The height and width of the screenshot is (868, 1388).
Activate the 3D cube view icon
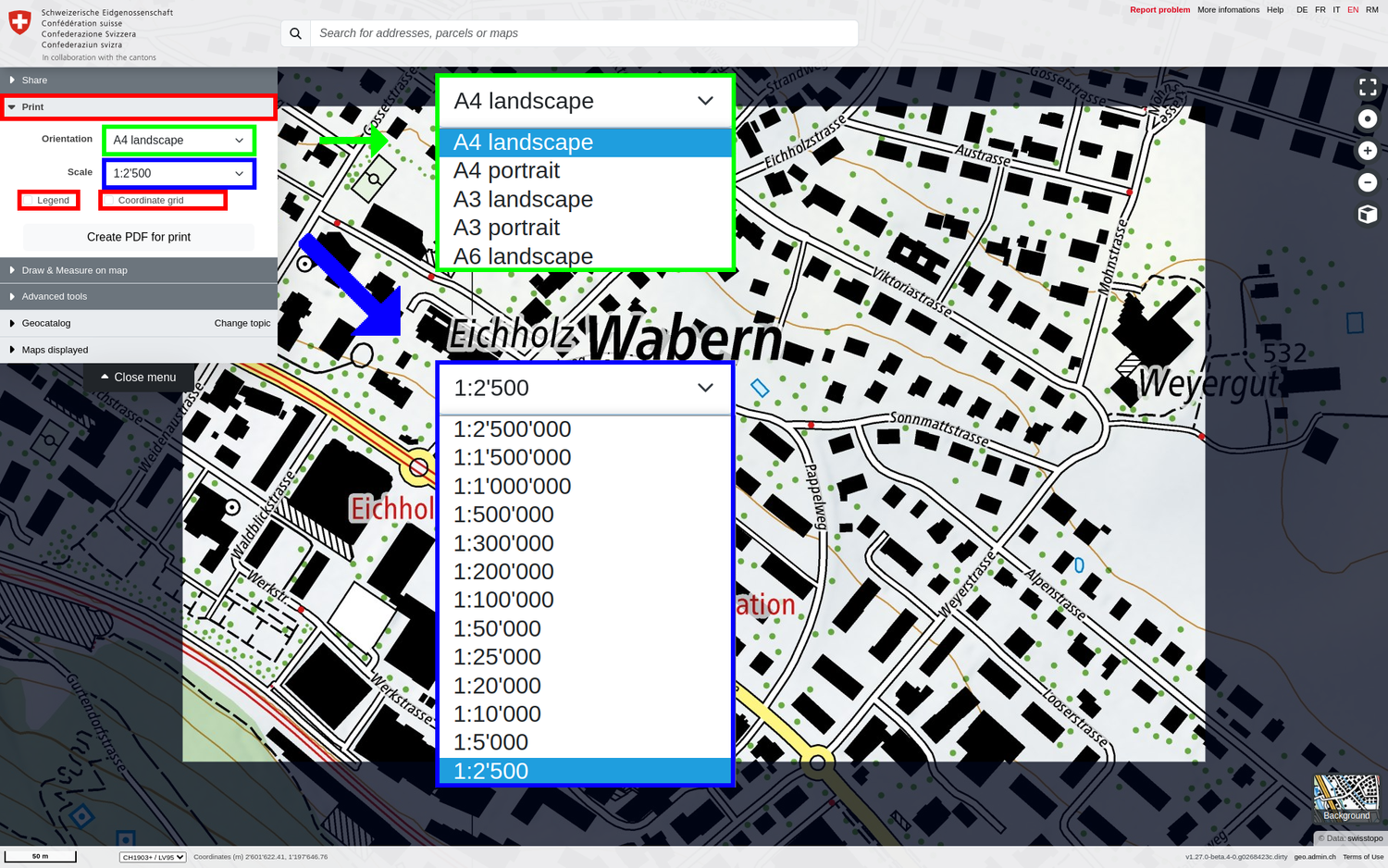1368,215
